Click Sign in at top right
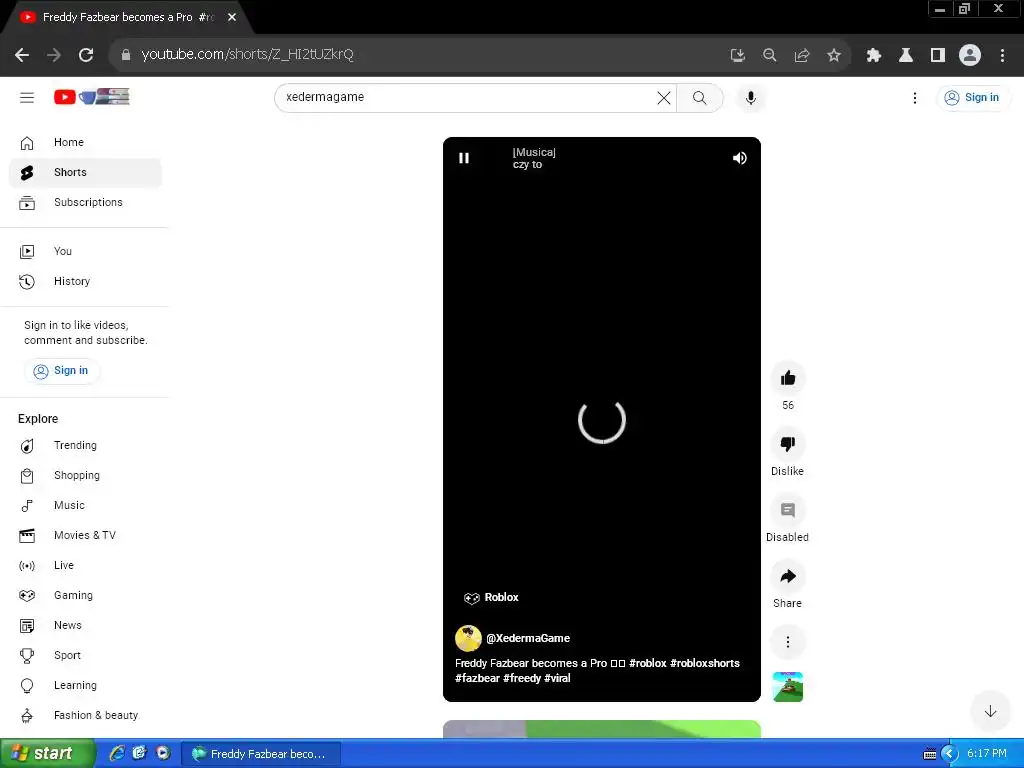This screenshot has width=1024, height=768. click(972, 97)
